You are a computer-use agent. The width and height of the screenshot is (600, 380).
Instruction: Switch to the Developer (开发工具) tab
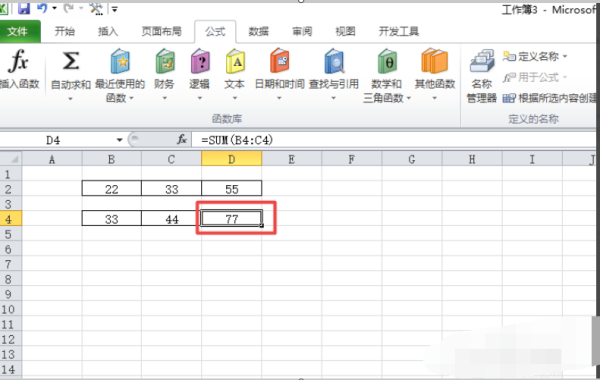[399, 31]
